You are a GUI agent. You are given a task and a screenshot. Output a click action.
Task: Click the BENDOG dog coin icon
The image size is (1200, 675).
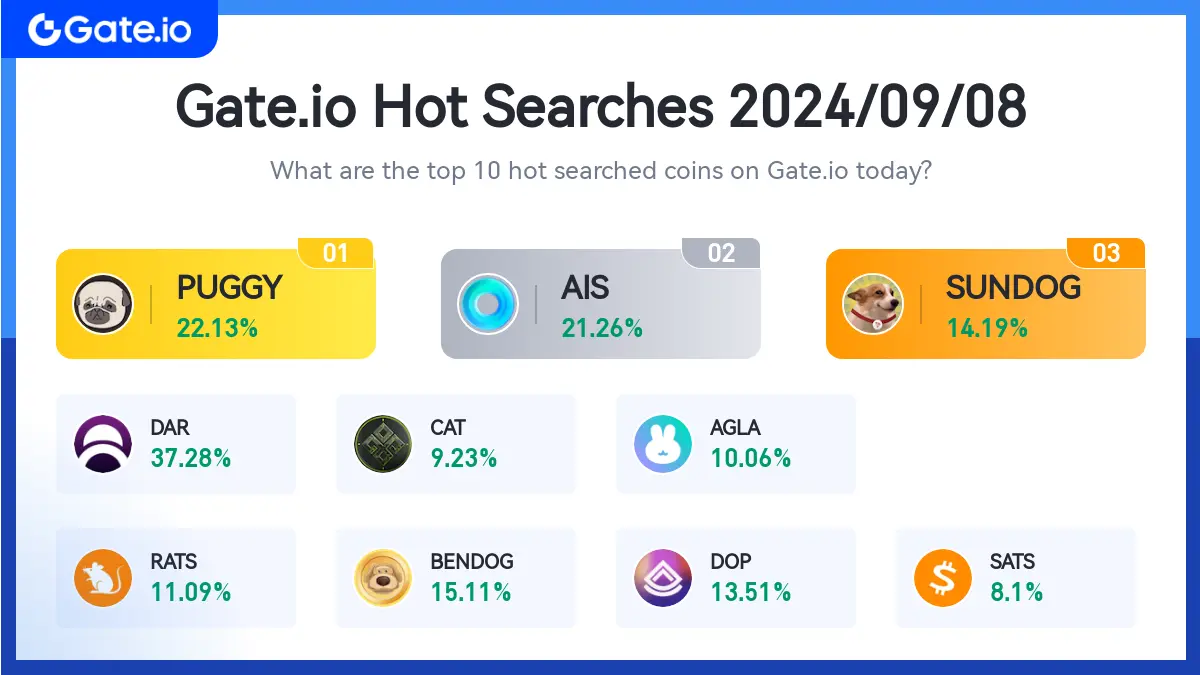click(x=383, y=578)
